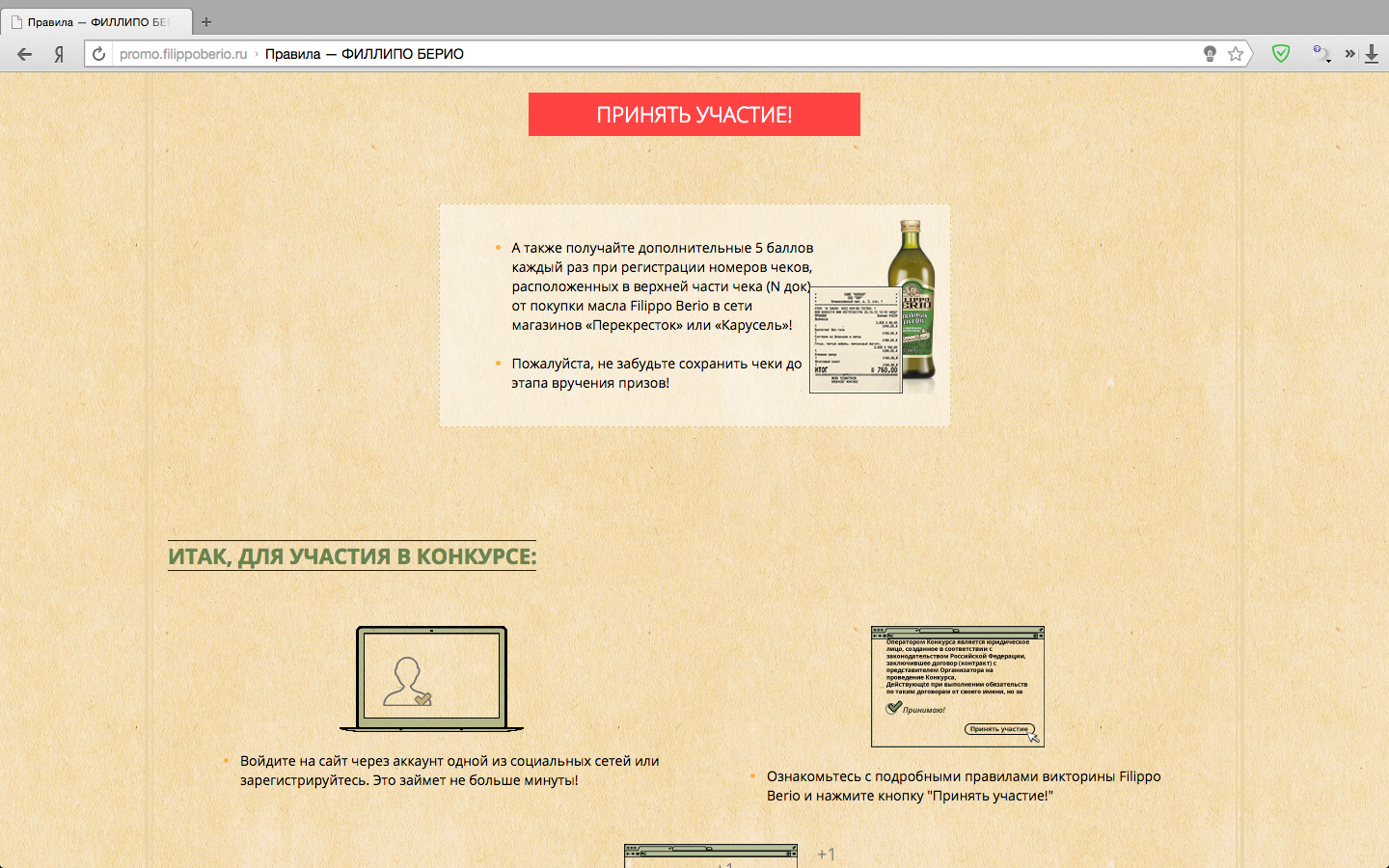Open the Adguard green shield extension
The width and height of the screenshot is (1389, 868).
[1281, 54]
